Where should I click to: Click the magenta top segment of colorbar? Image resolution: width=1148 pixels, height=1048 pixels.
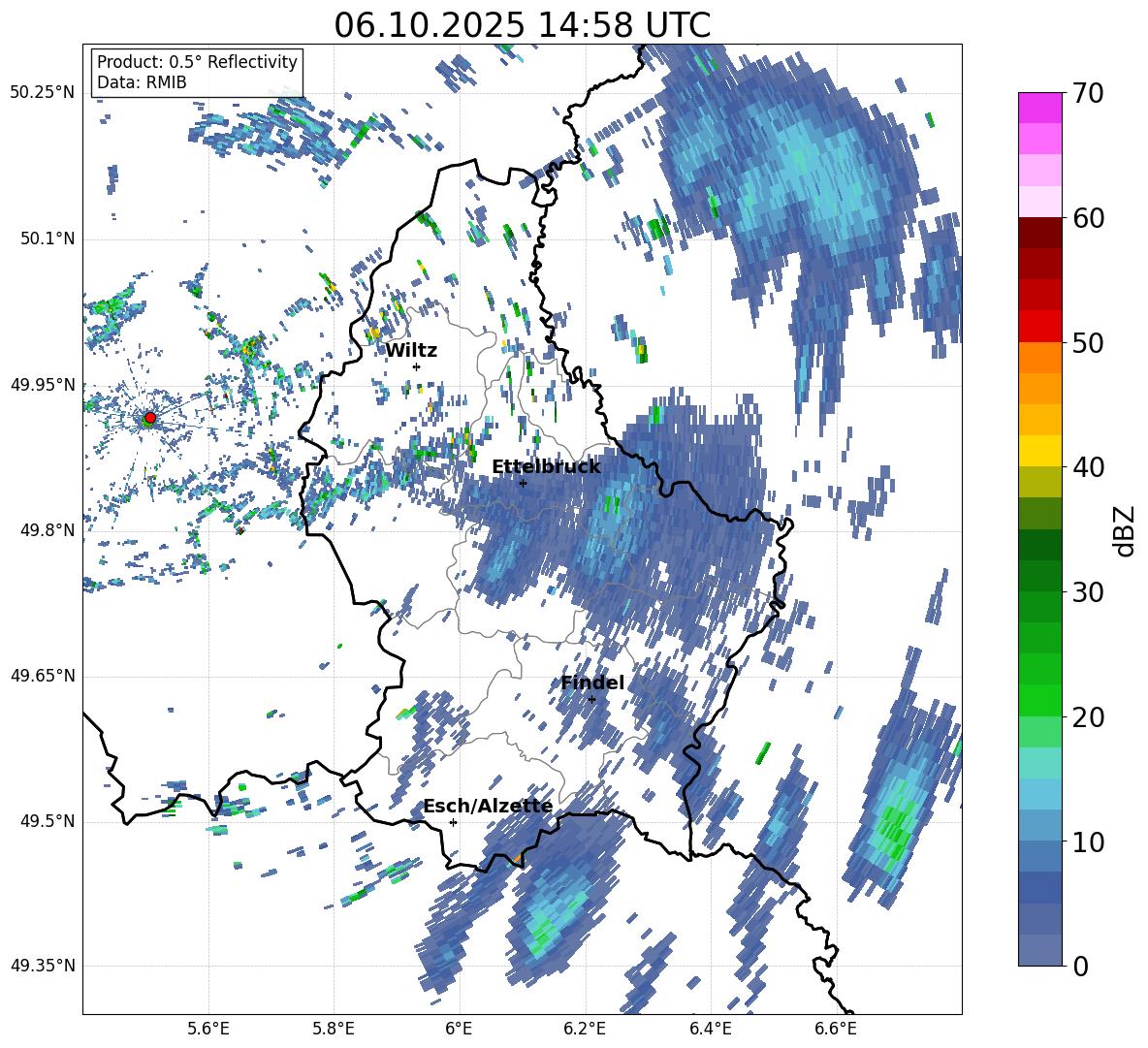1039,108
